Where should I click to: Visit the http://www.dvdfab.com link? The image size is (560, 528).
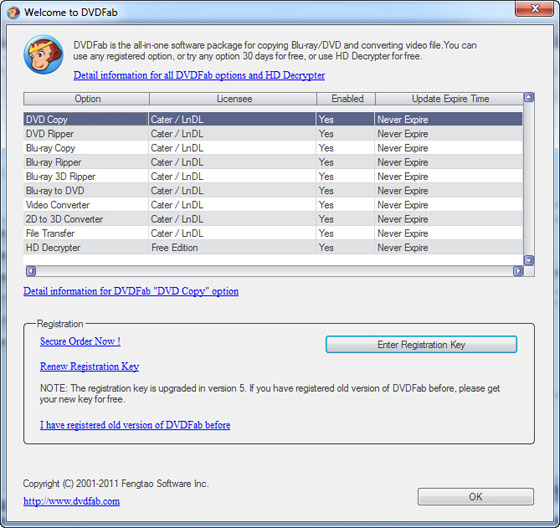71,501
